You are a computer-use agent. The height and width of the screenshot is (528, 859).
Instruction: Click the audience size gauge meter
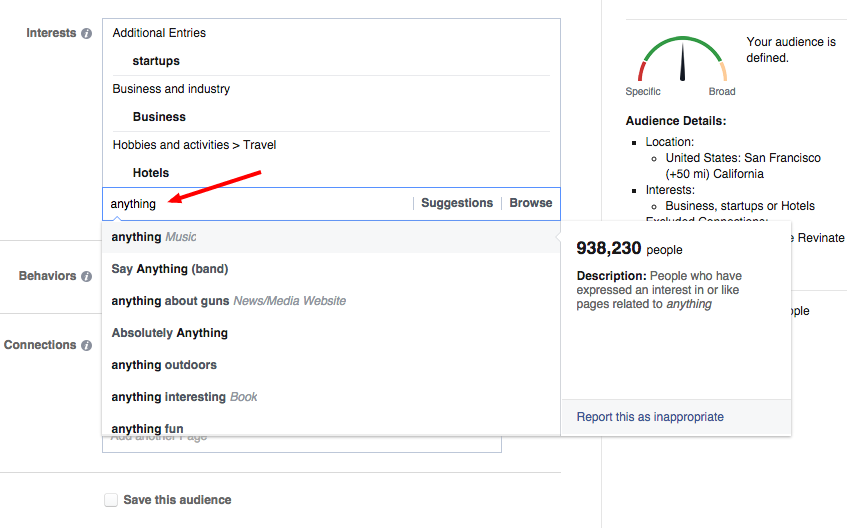point(682,60)
